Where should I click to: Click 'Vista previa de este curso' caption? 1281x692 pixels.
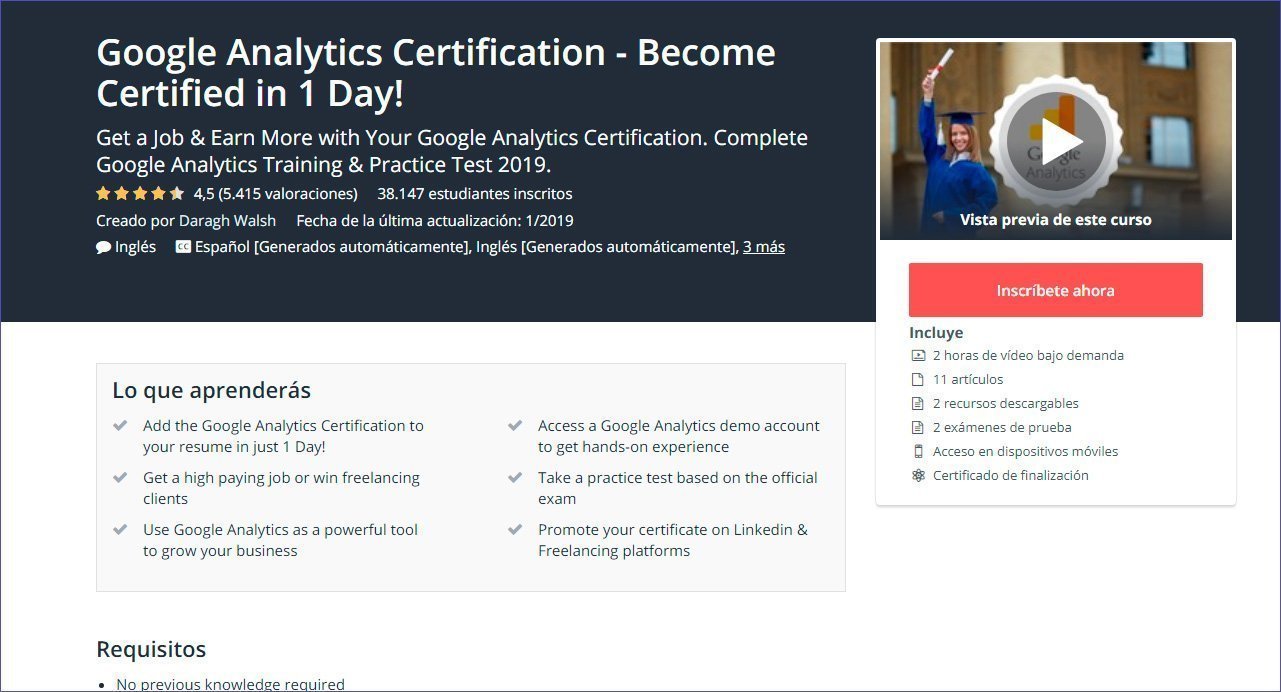tap(1056, 219)
